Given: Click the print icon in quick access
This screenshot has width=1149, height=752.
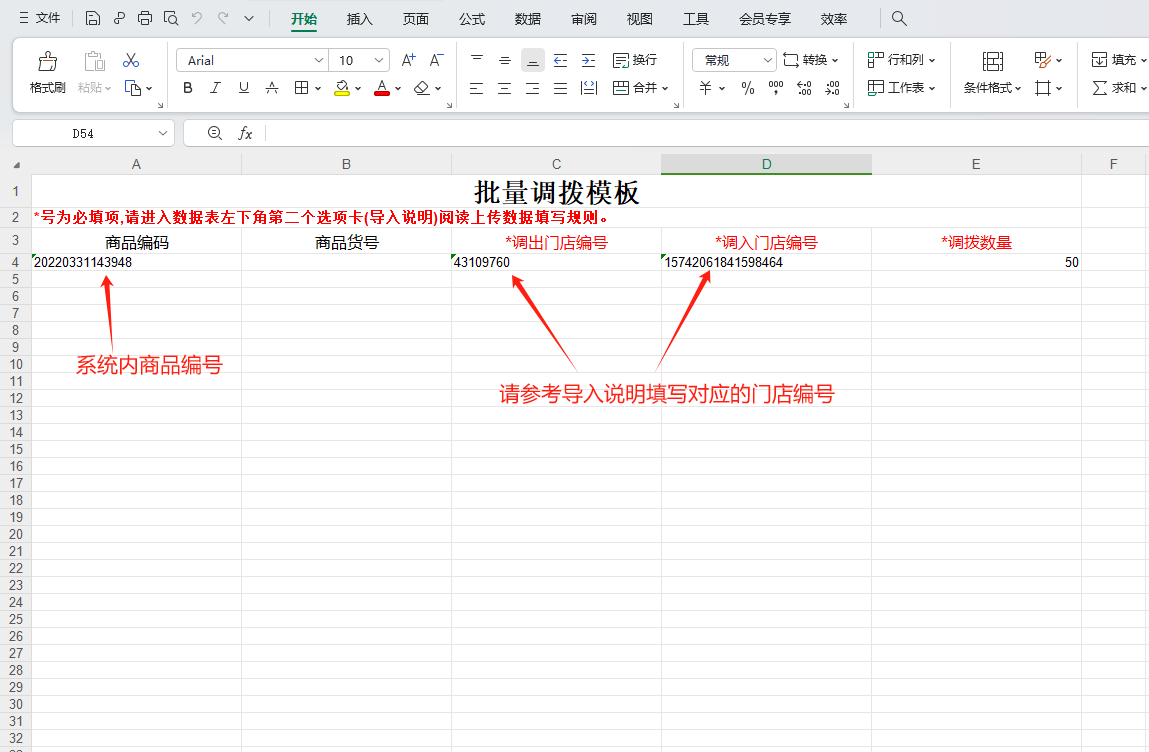Looking at the screenshot, I should point(145,17).
